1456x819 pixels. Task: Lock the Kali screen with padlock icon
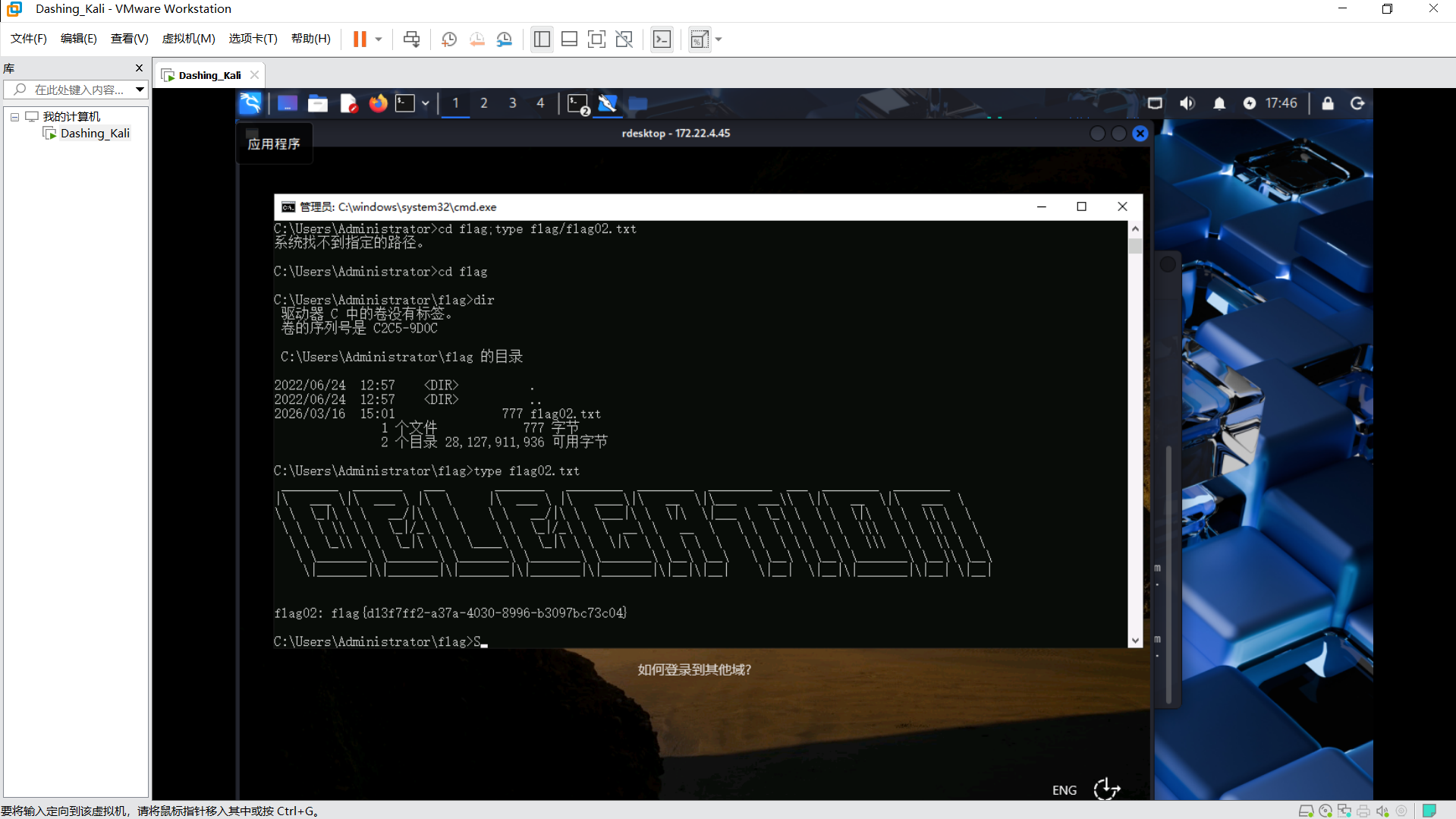point(1327,103)
